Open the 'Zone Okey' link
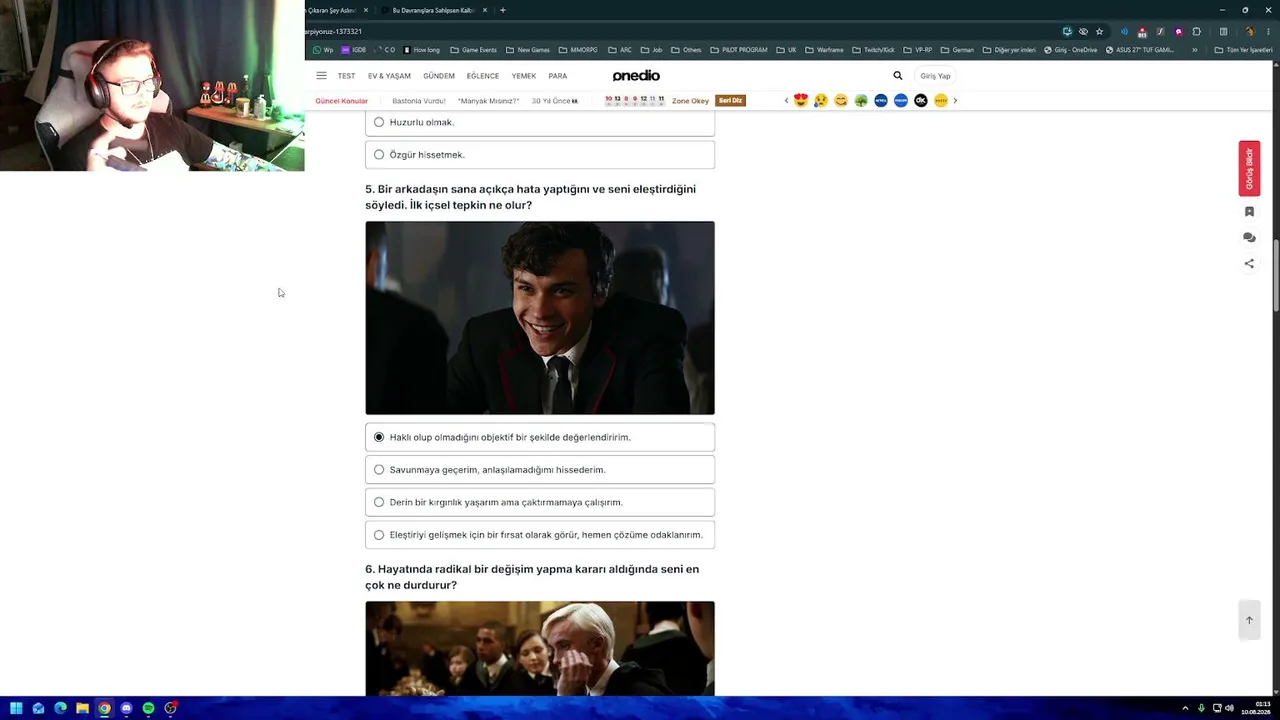Screen dimensions: 1280x720 [x=690, y=101]
